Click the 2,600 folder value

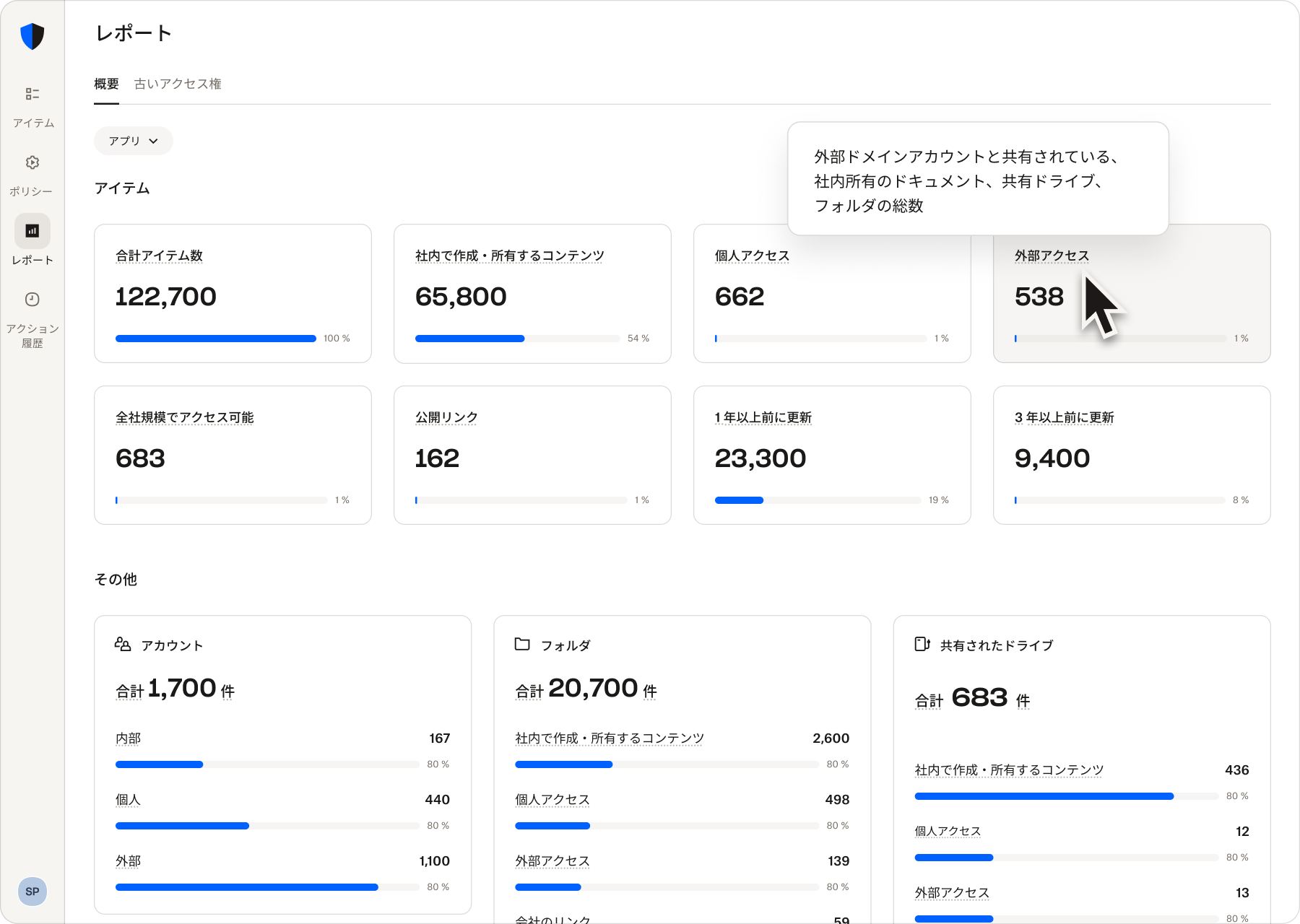(x=831, y=738)
